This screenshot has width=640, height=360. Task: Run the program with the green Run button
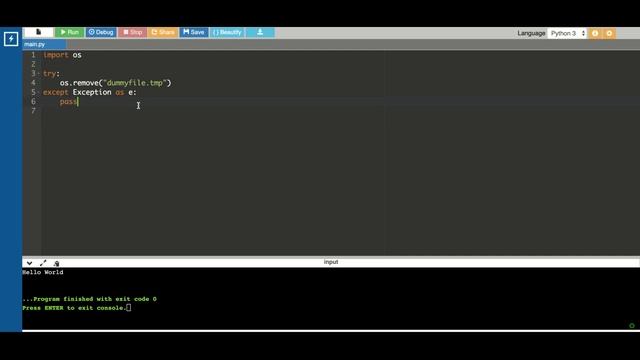[69, 32]
